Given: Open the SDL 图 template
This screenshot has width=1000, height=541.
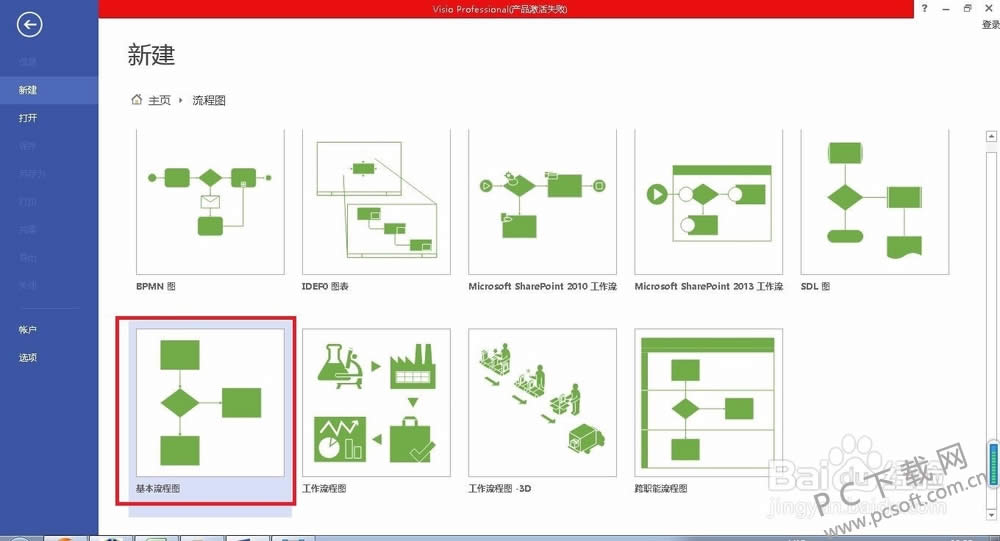Looking at the screenshot, I should [x=874, y=202].
